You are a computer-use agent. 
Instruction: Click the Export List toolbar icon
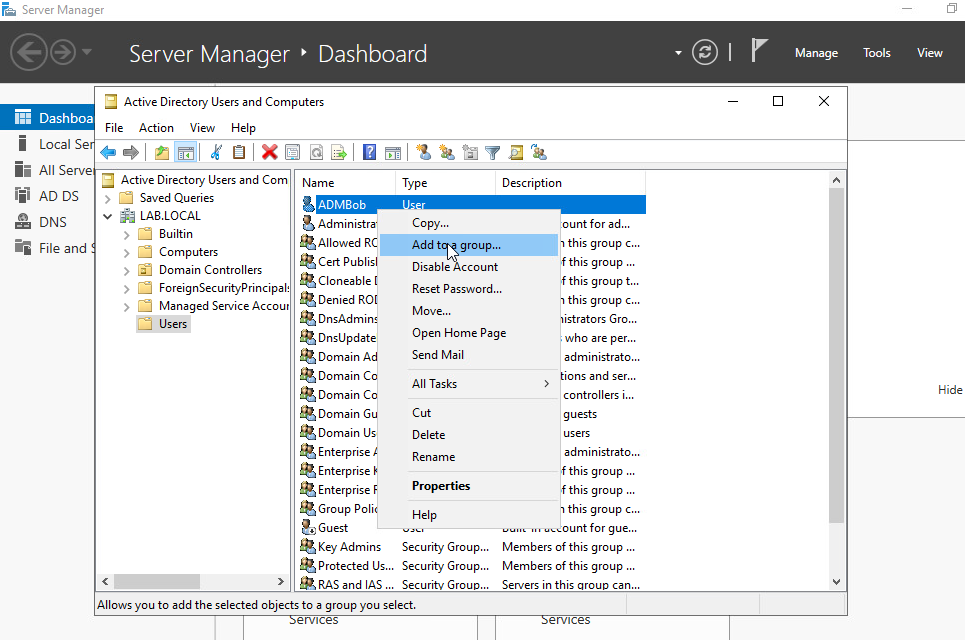click(x=339, y=153)
